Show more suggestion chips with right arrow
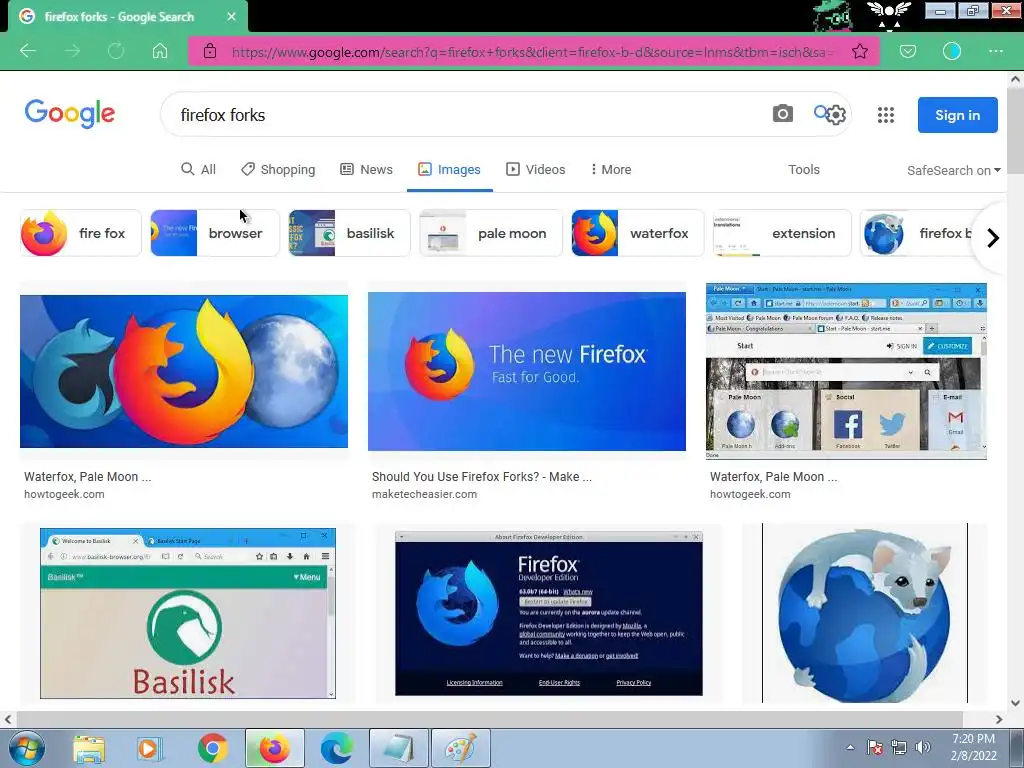 993,238
